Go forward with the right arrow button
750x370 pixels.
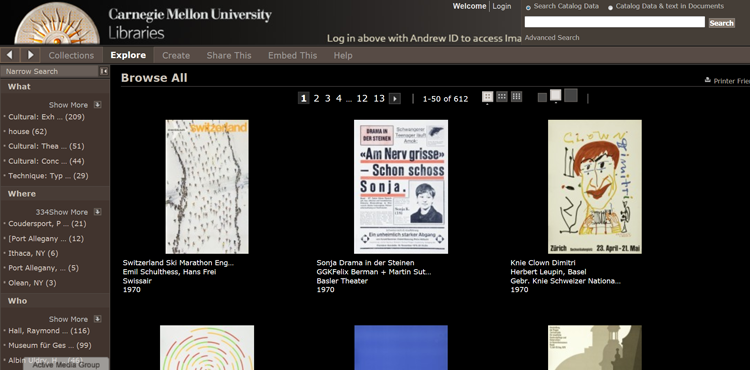(x=30, y=55)
